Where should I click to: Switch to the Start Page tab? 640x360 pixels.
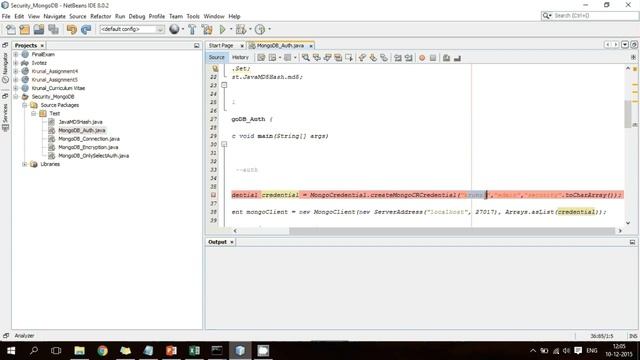(221, 46)
